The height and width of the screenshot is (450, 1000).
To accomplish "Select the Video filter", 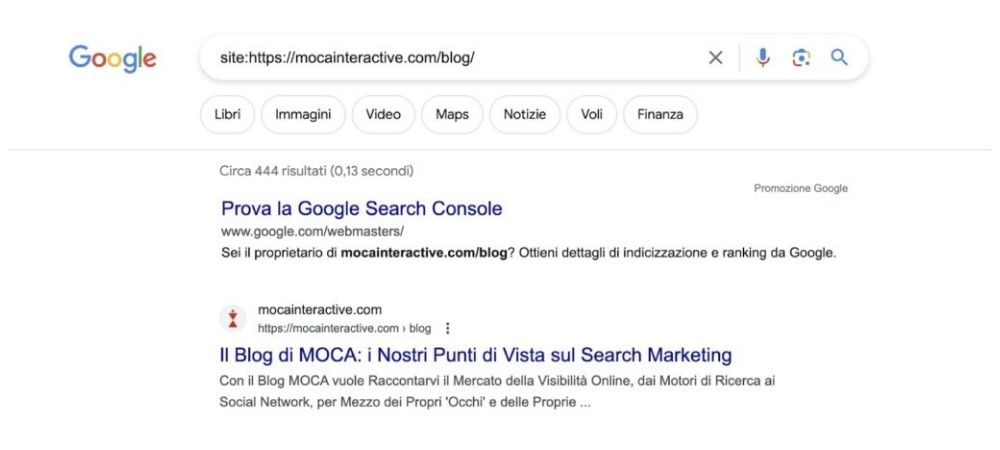I will [383, 114].
